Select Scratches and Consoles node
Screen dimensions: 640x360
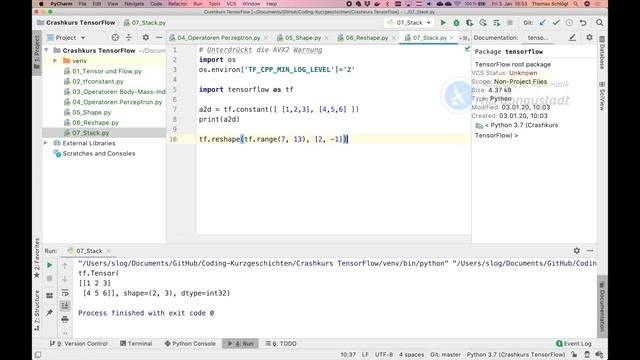(x=98, y=154)
